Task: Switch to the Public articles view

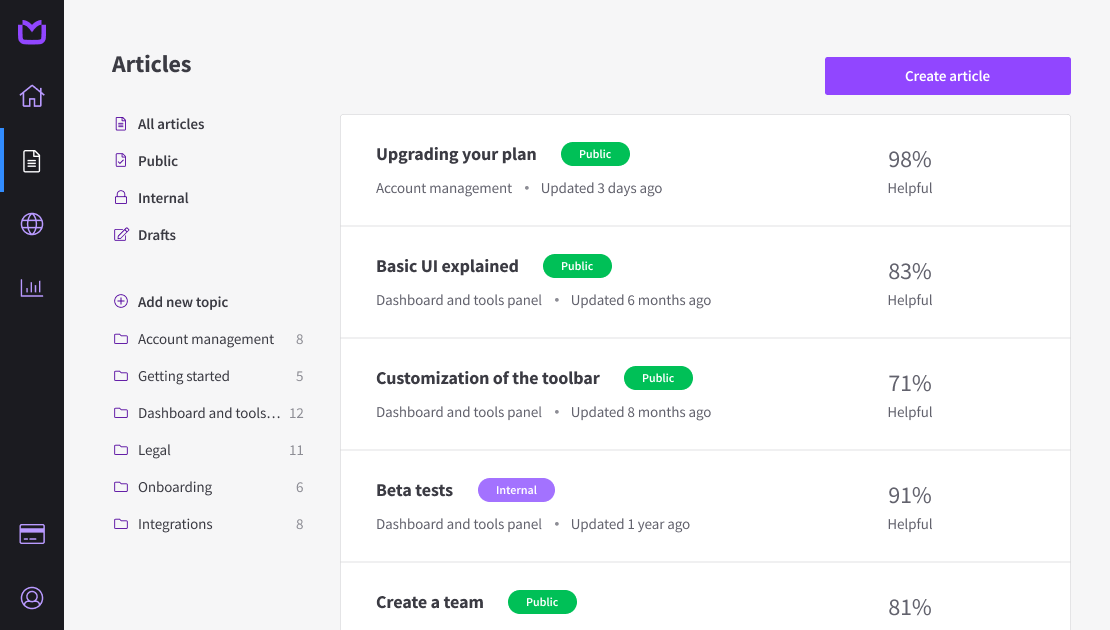Action: tap(157, 160)
